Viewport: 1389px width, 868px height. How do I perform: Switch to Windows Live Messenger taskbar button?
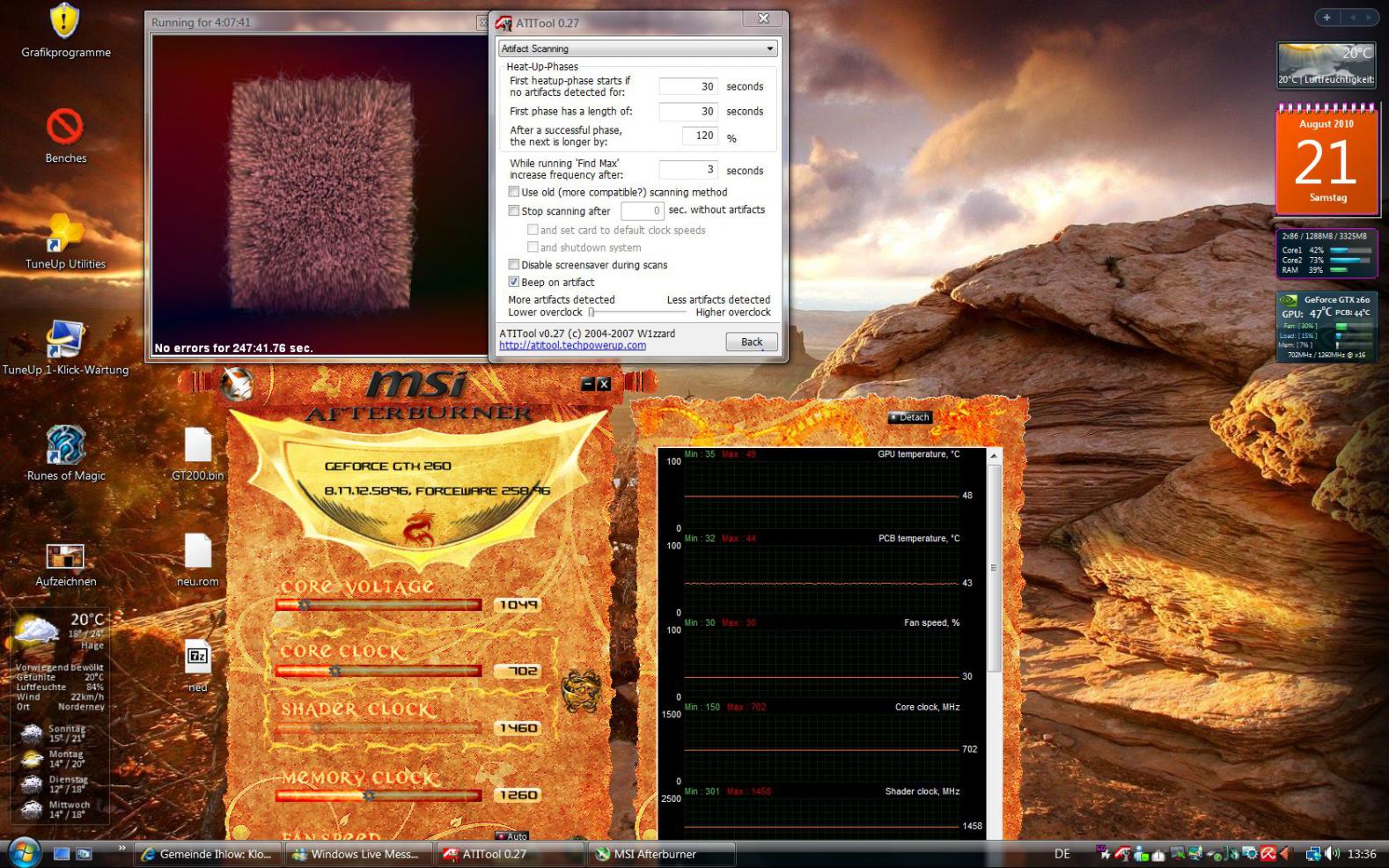361,854
